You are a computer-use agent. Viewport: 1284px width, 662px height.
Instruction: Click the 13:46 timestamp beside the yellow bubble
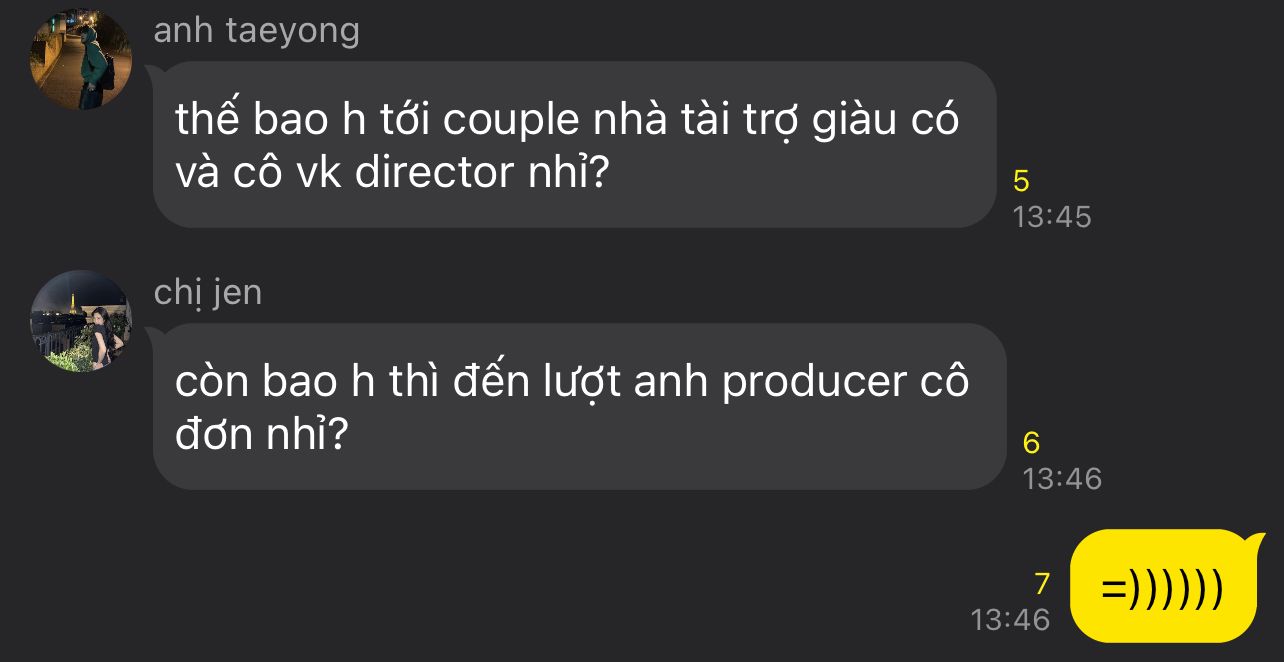[x=1010, y=620]
